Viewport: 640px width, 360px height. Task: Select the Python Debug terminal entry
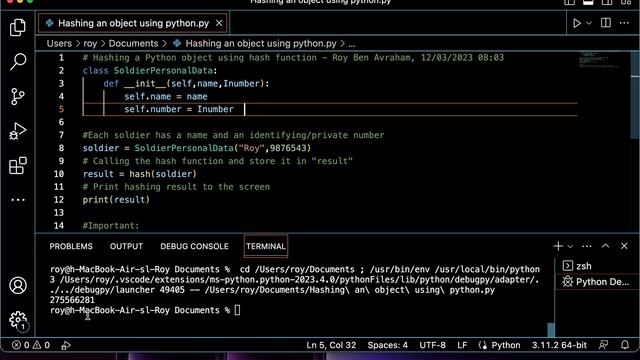tap(596, 282)
